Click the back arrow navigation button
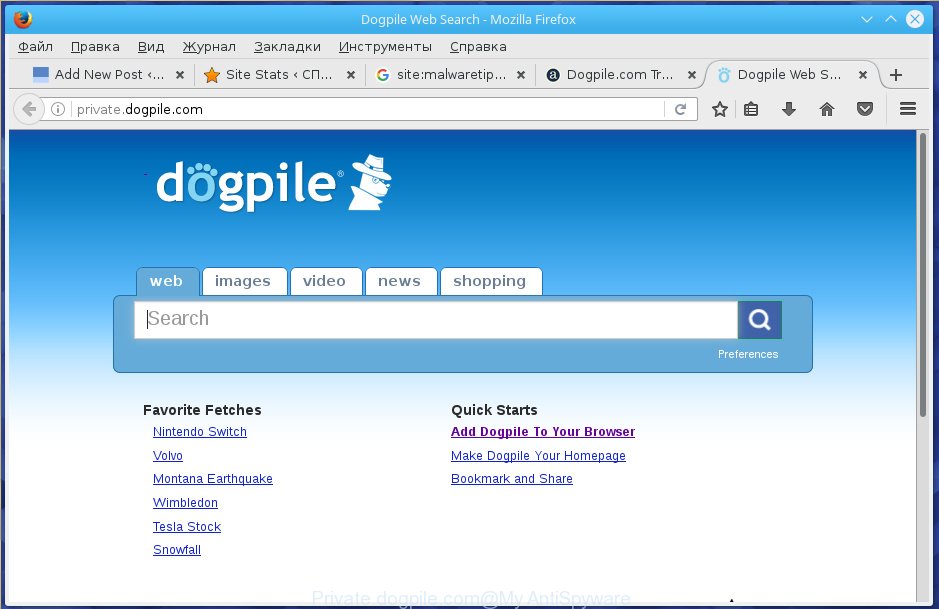 pos(28,109)
